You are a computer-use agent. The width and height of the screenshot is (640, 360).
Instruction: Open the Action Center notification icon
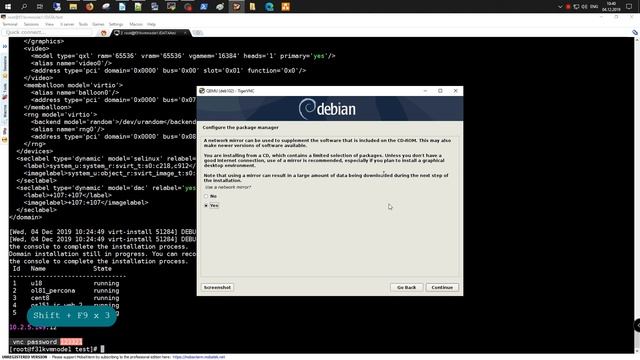[629, 7]
